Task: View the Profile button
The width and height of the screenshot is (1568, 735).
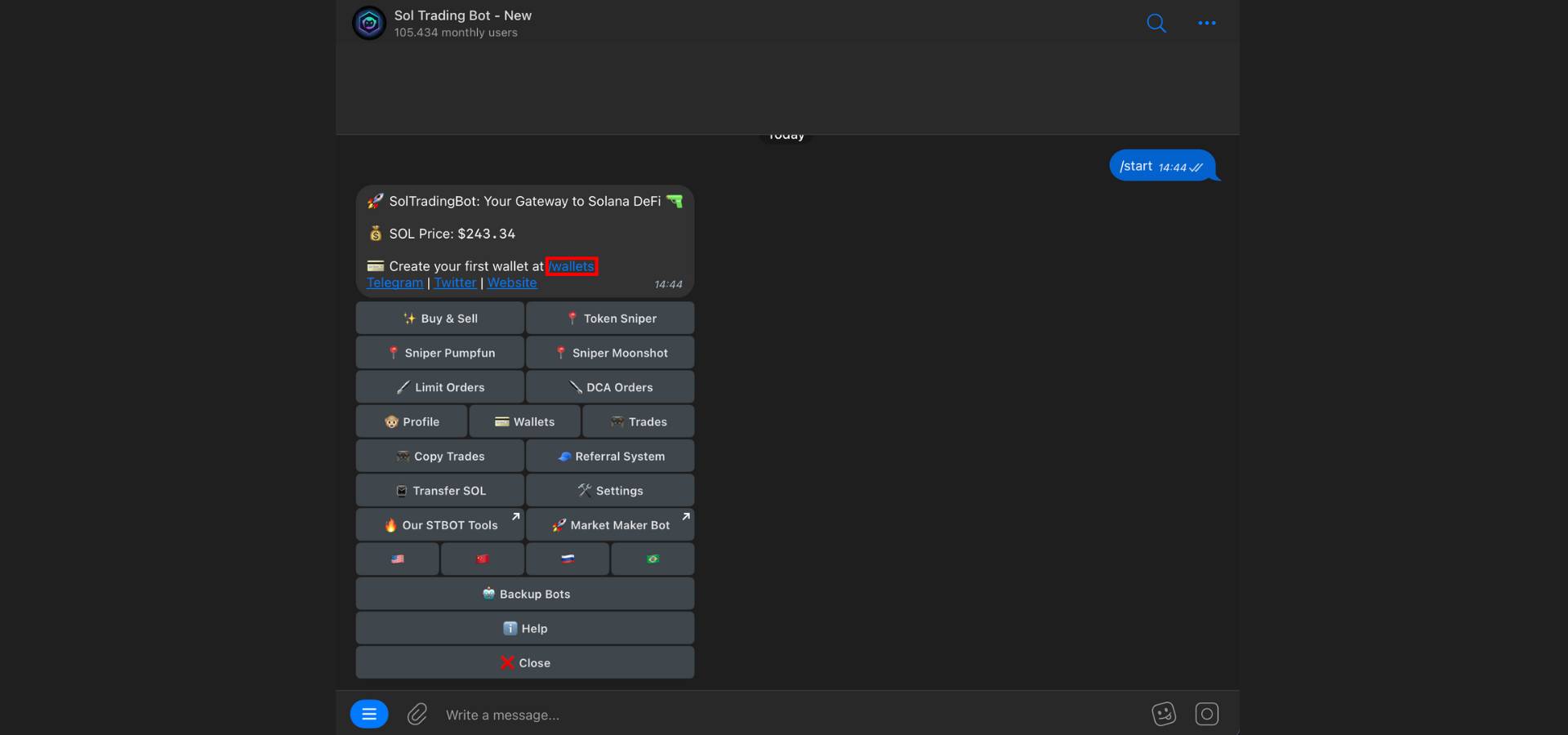Action: pyautogui.click(x=412, y=421)
